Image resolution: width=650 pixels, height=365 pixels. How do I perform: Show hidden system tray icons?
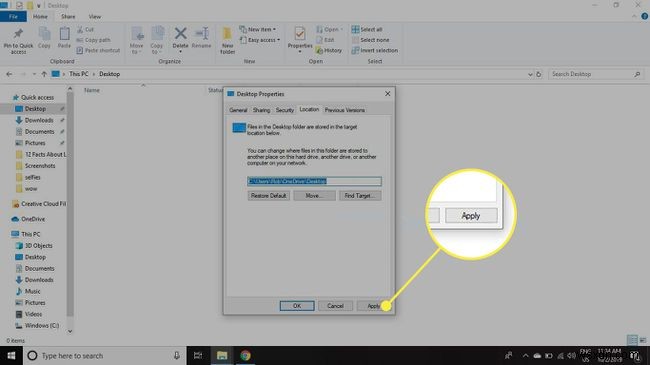point(525,355)
